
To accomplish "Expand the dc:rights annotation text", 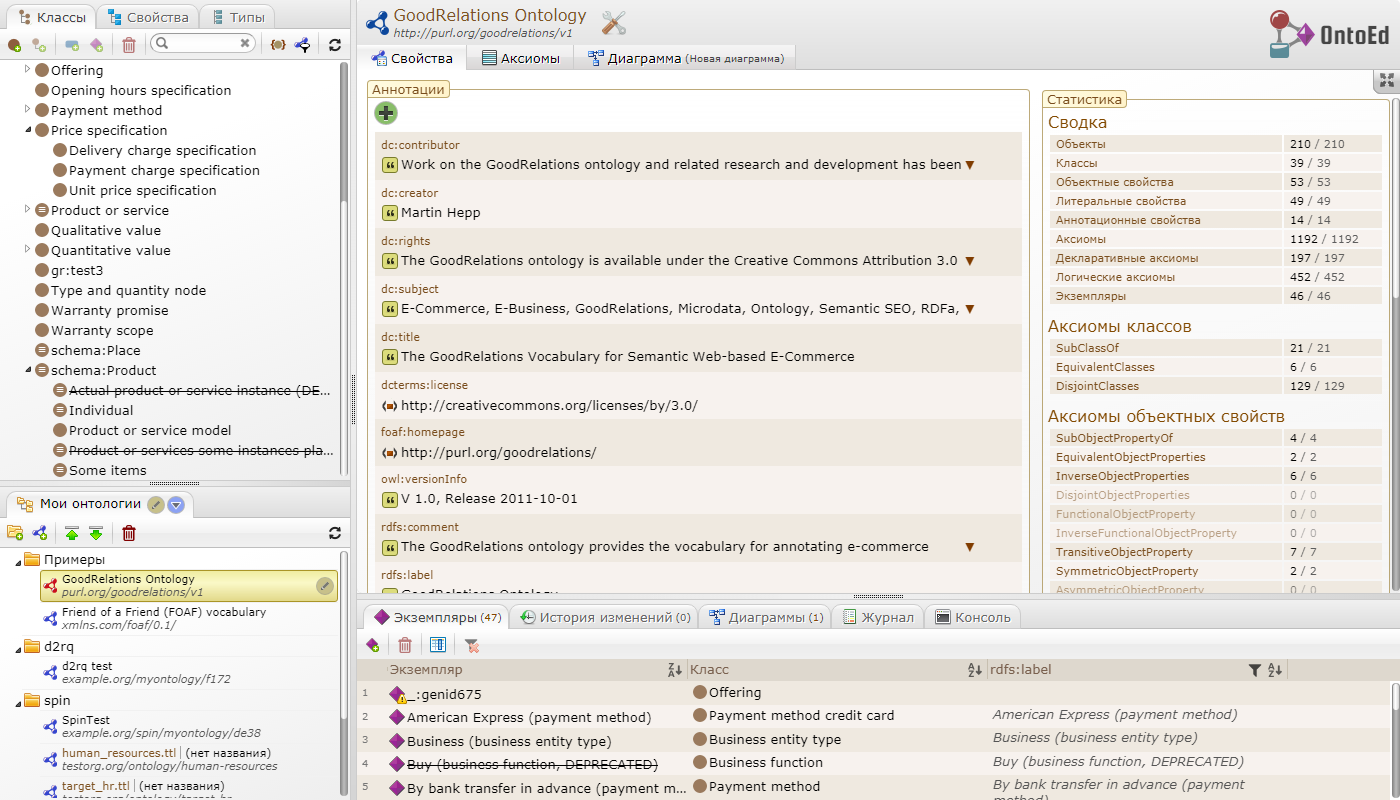I will 969,261.
